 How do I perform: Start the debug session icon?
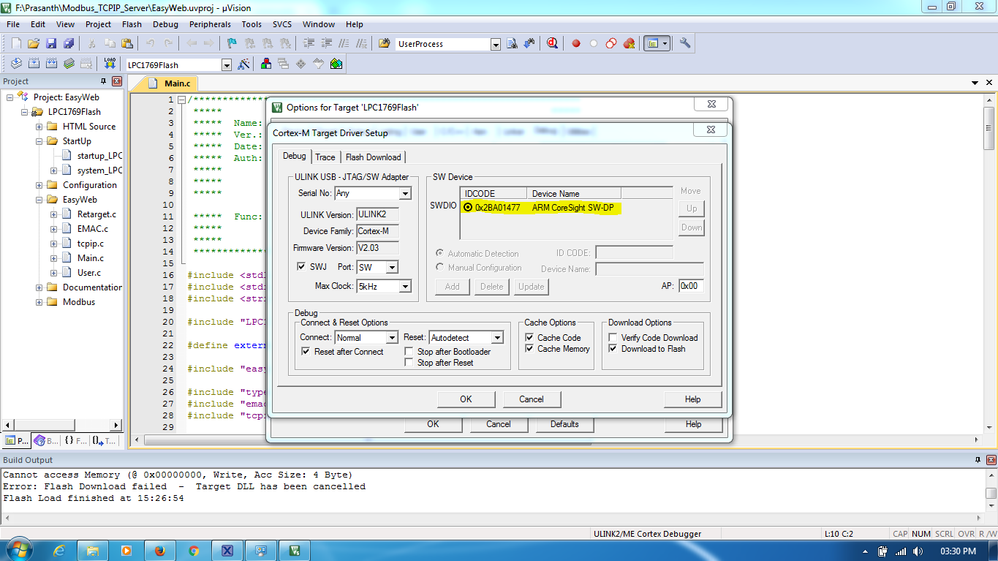pos(552,43)
